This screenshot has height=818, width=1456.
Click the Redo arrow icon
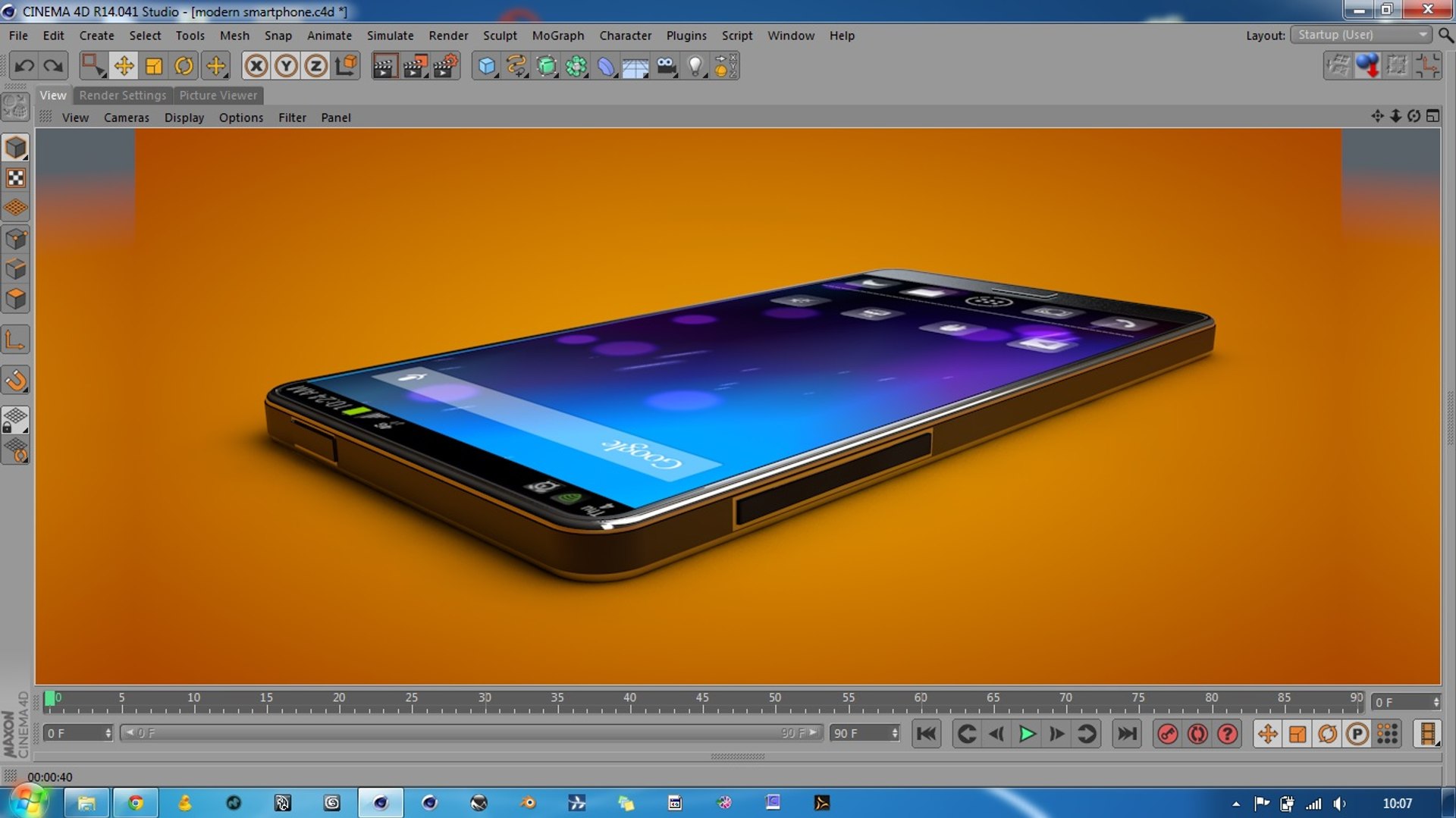point(53,66)
